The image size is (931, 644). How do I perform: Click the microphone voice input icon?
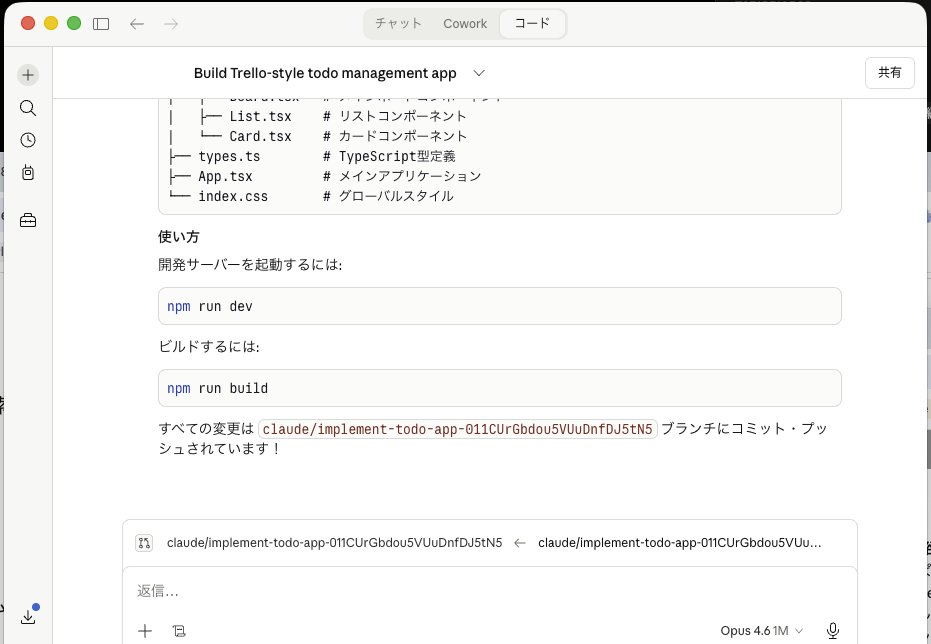(x=833, y=630)
